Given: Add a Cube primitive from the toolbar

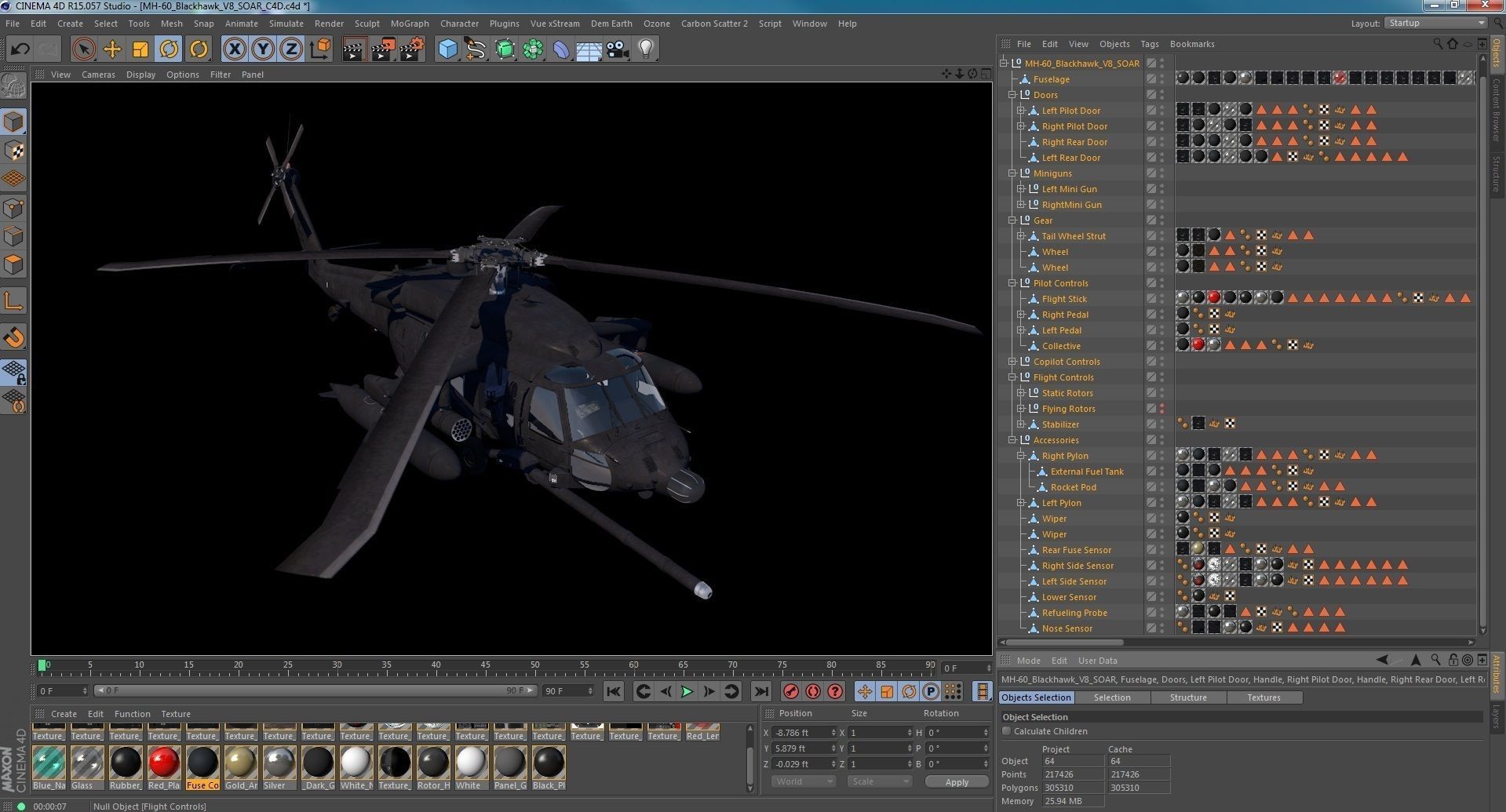Looking at the screenshot, I should [x=447, y=49].
